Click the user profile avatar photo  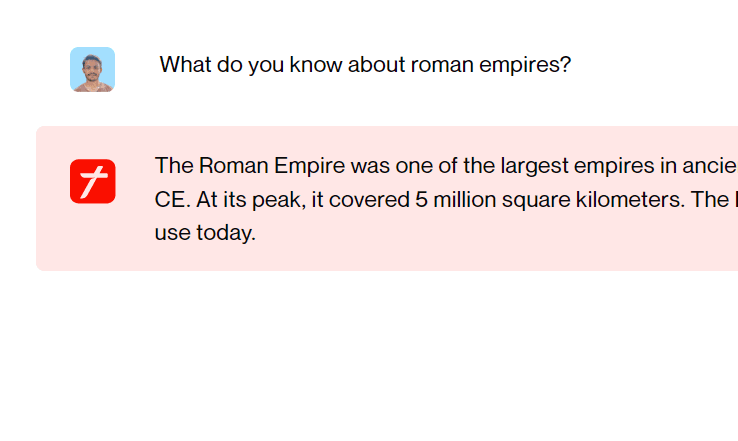pyautogui.click(x=92, y=69)
